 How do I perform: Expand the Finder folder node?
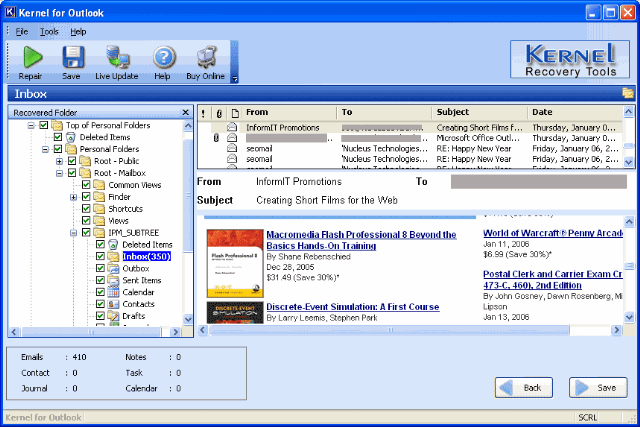coord(73,197)
